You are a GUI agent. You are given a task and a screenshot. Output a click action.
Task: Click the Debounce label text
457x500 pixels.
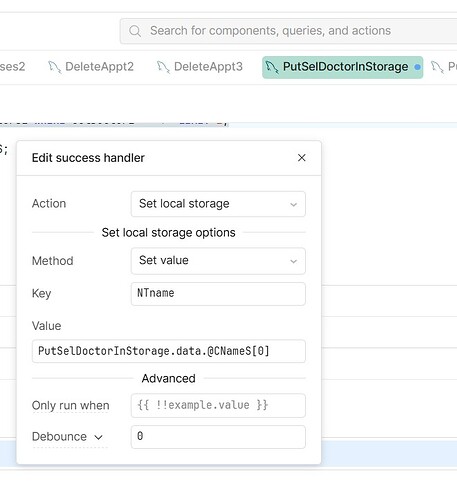click(x=59, y=437)
